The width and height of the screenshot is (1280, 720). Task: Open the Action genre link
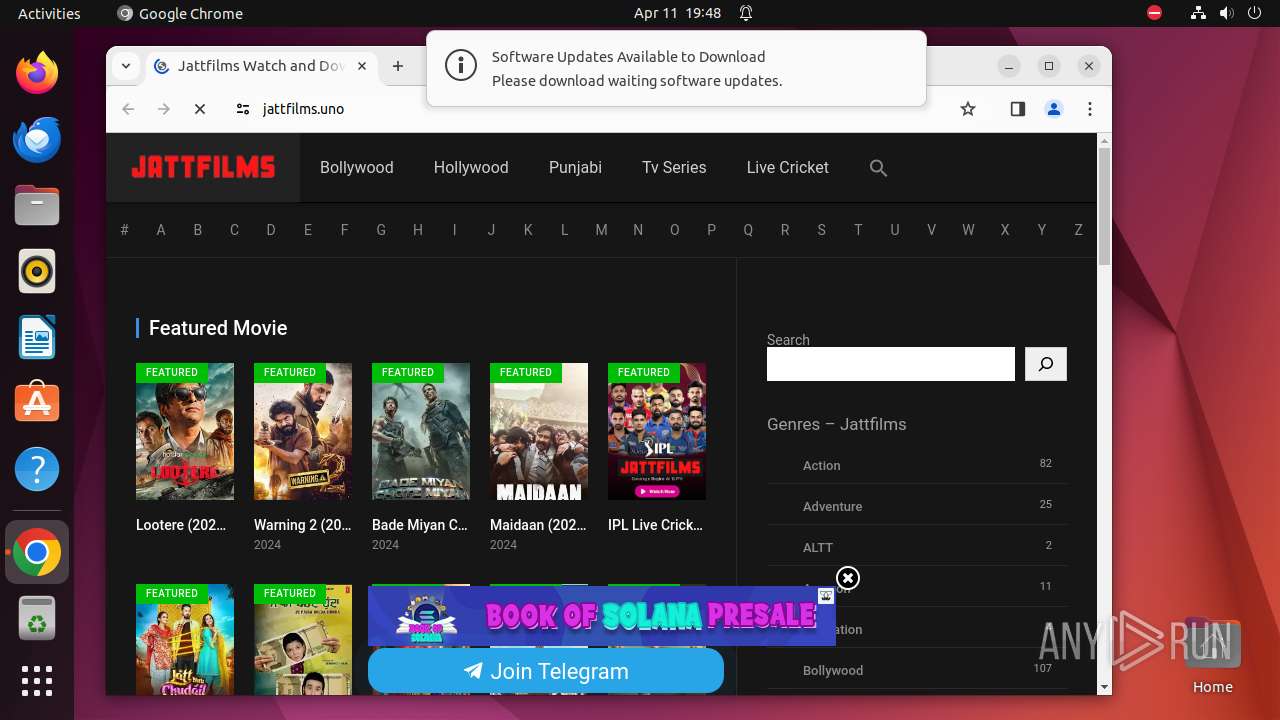click(x=821, y=465)
